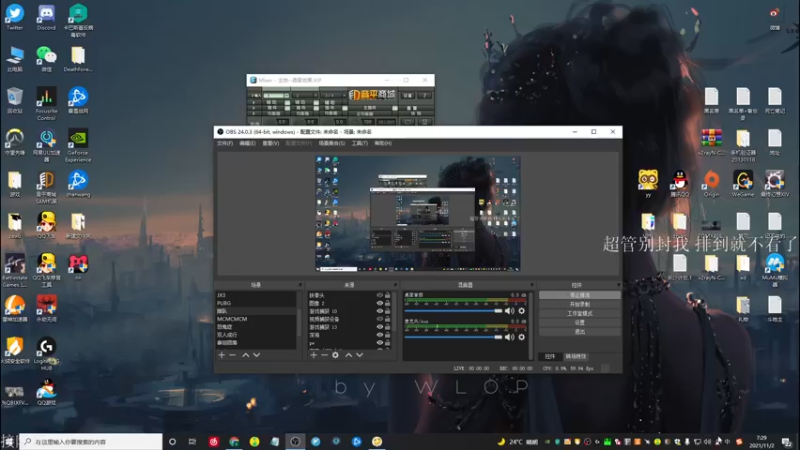Open Battlestate Games launcher icon
This screenshot has width=800, height=450.
[x=15, y=270]
